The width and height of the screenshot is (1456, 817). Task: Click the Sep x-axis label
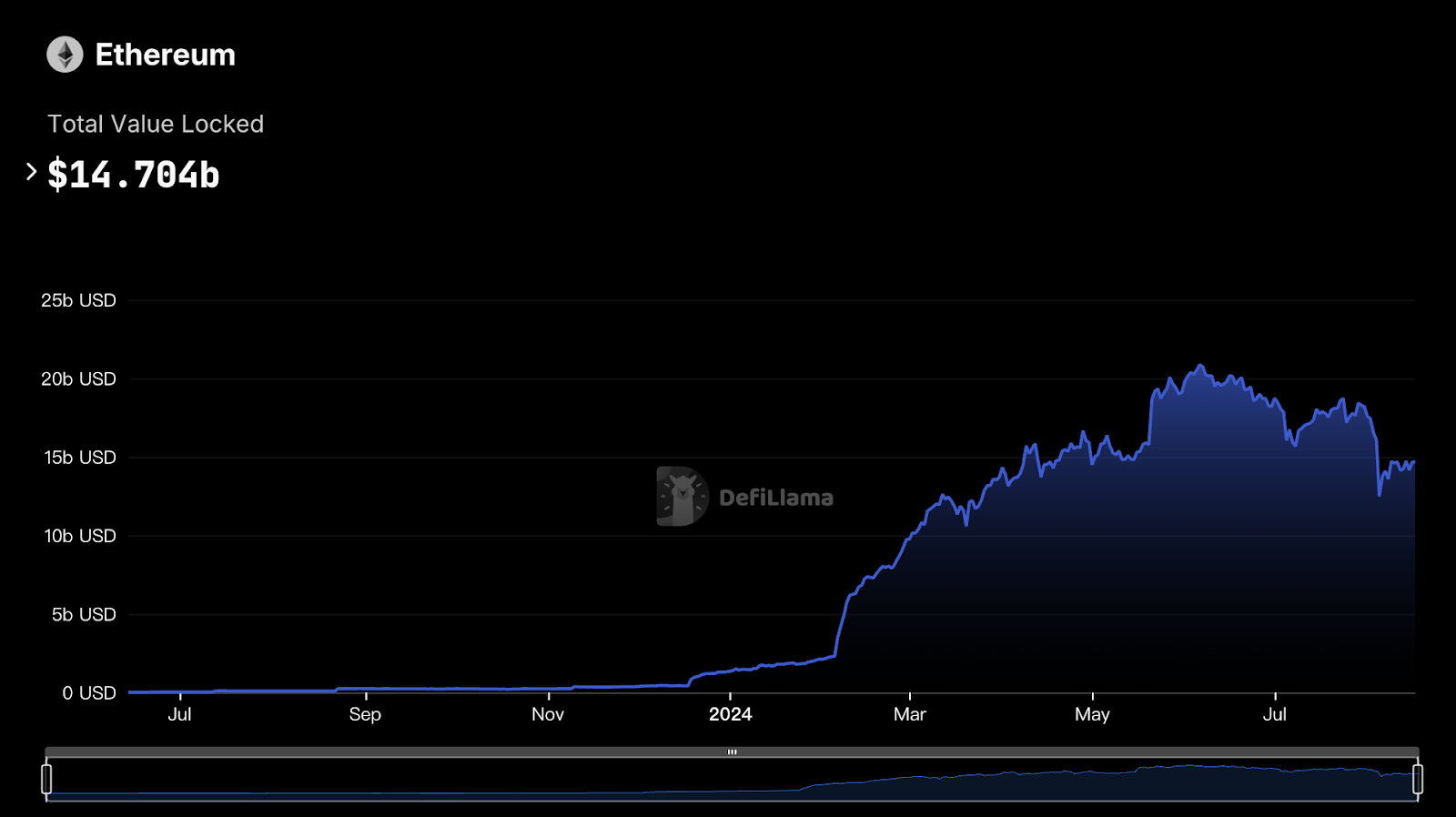[x=365, y=714]
